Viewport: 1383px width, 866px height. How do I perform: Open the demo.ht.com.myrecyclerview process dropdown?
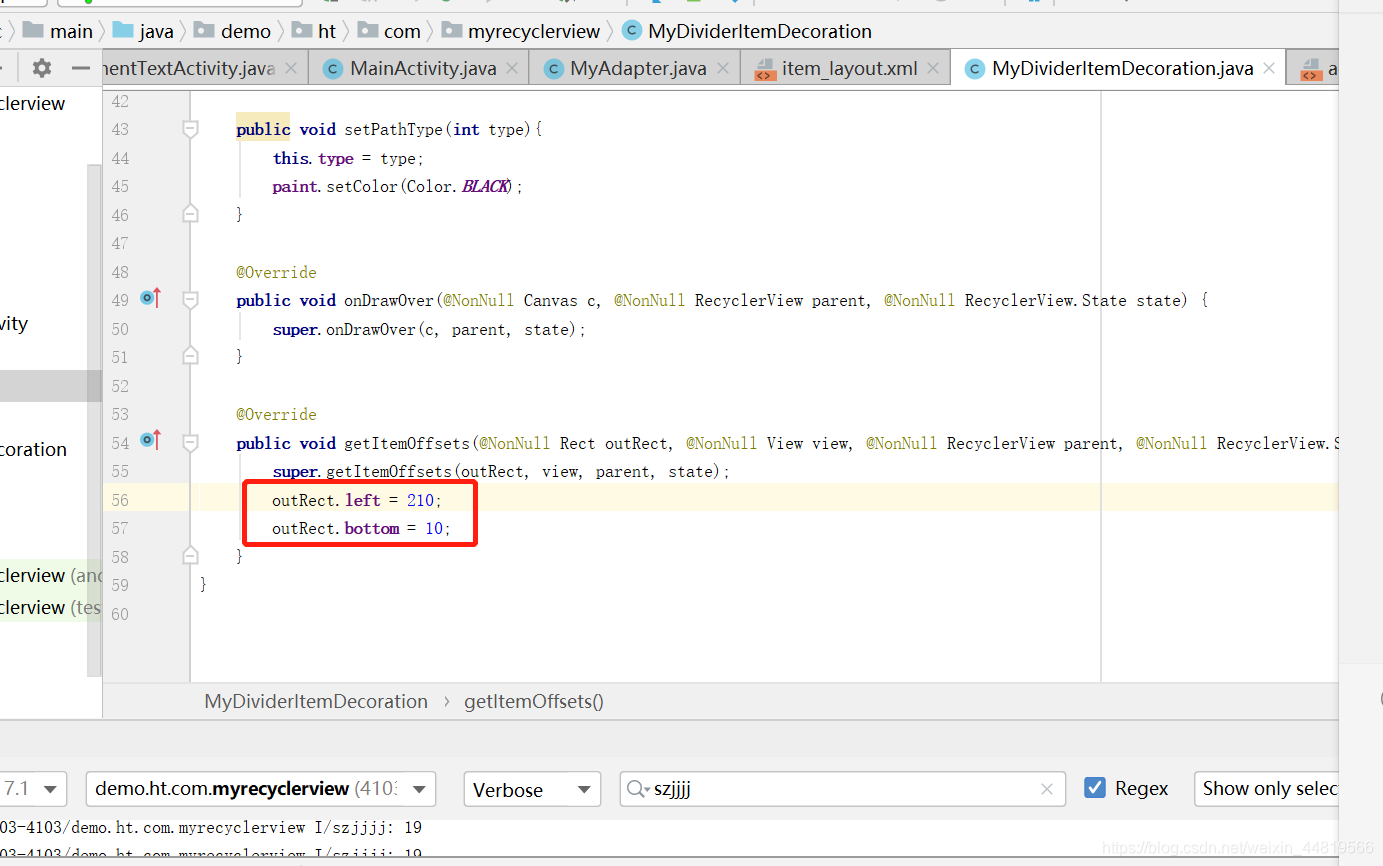point(261,789)
